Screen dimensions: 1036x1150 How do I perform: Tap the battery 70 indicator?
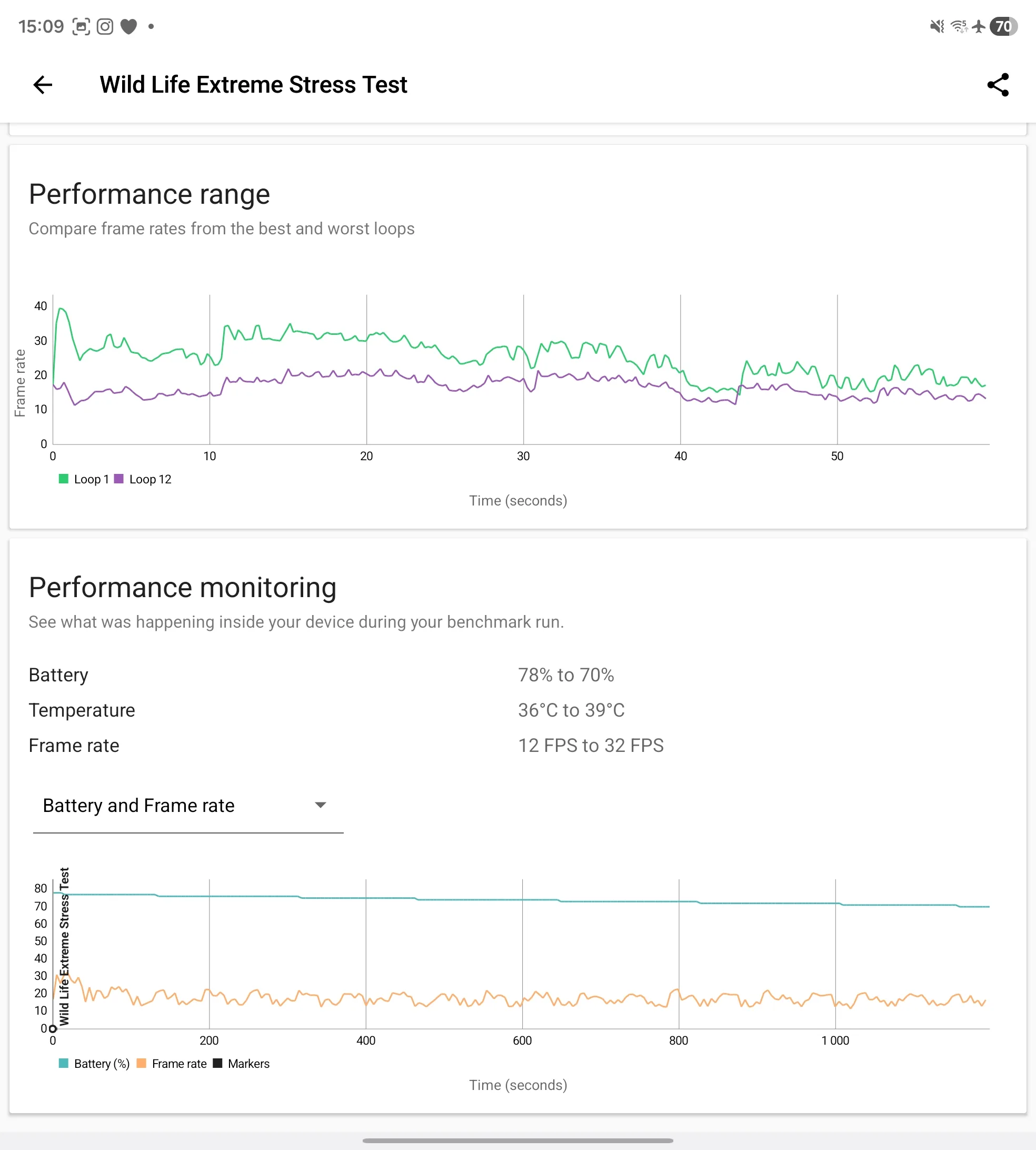[1003, 26]
